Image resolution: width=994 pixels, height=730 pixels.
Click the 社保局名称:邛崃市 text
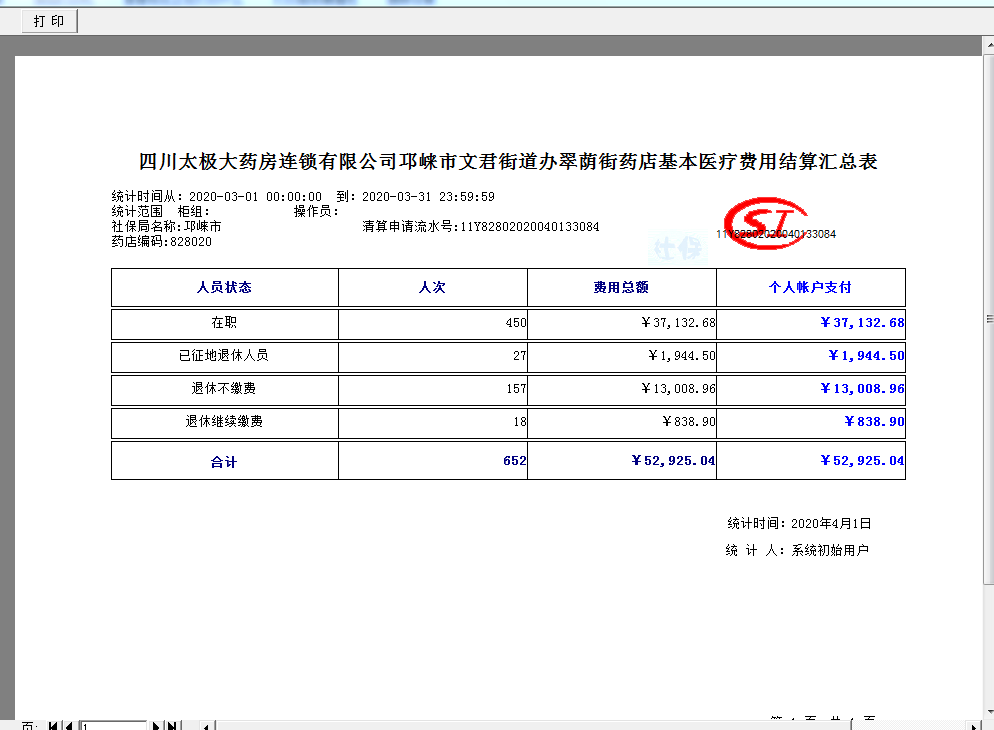pos(167,226)
